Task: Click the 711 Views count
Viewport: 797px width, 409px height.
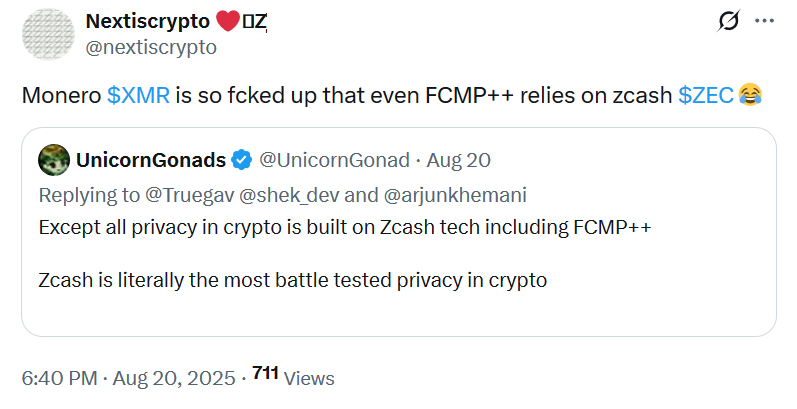Action: click(x=293, y=378)
